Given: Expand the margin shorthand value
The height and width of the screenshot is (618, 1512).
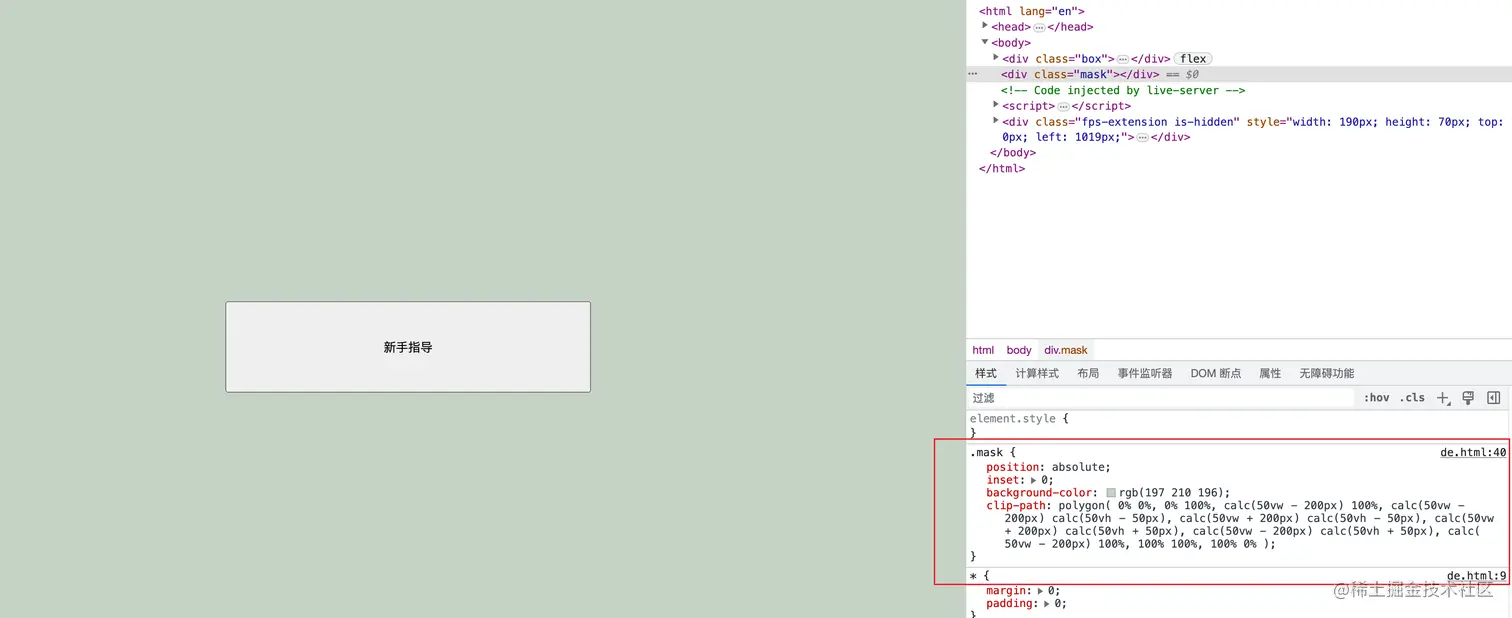Looking at the screenshot, I should 1039,591.
